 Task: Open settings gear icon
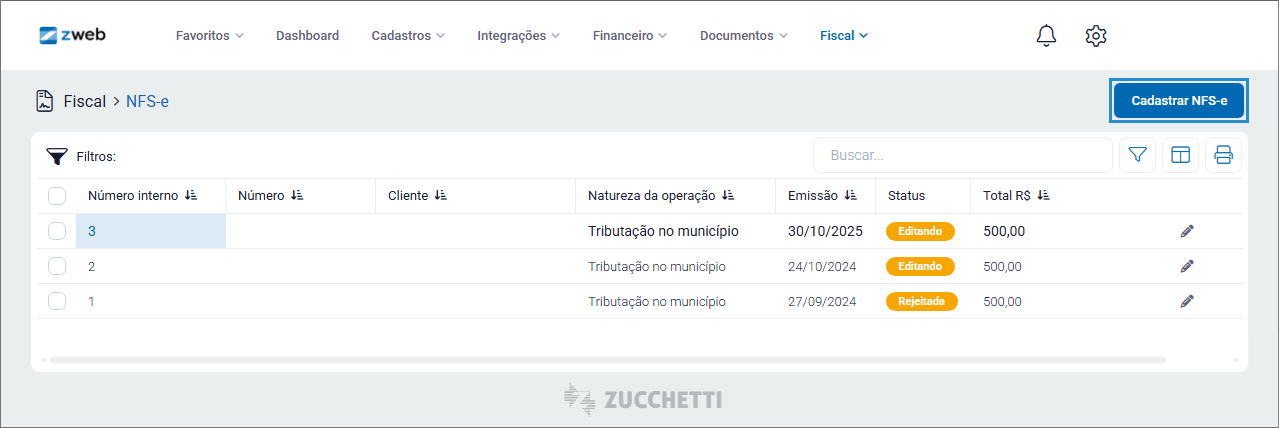coord(1096,36)
